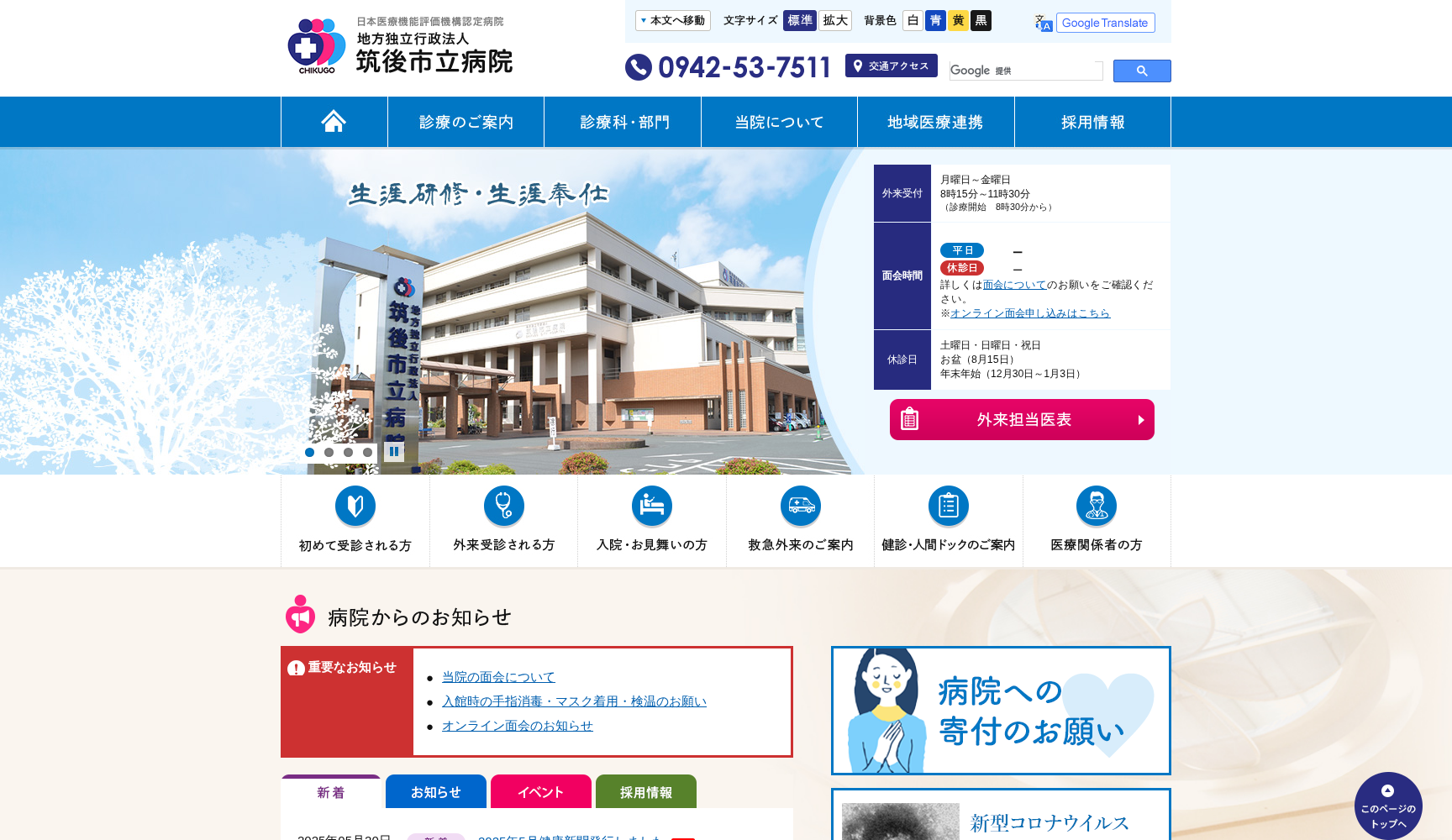Viewport: 1452px width, 840px height.
Task: Open the 当院の面会について link
Action: click(x=497, y=676)
